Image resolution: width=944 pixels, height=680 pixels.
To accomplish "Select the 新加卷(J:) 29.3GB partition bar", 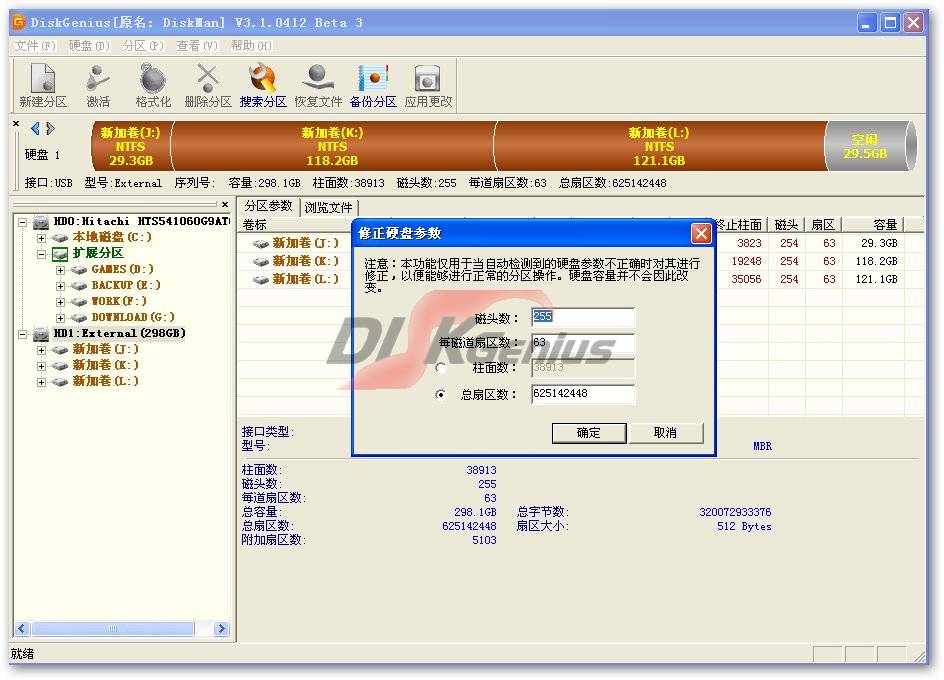I will pyautogui.click(x=131, y=146).
